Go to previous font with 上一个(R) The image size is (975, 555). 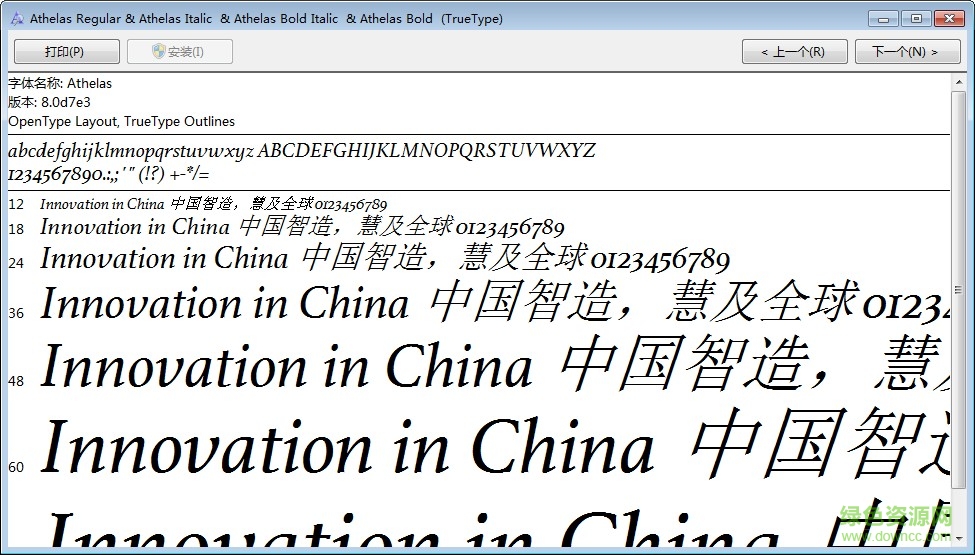pos(794,52)
